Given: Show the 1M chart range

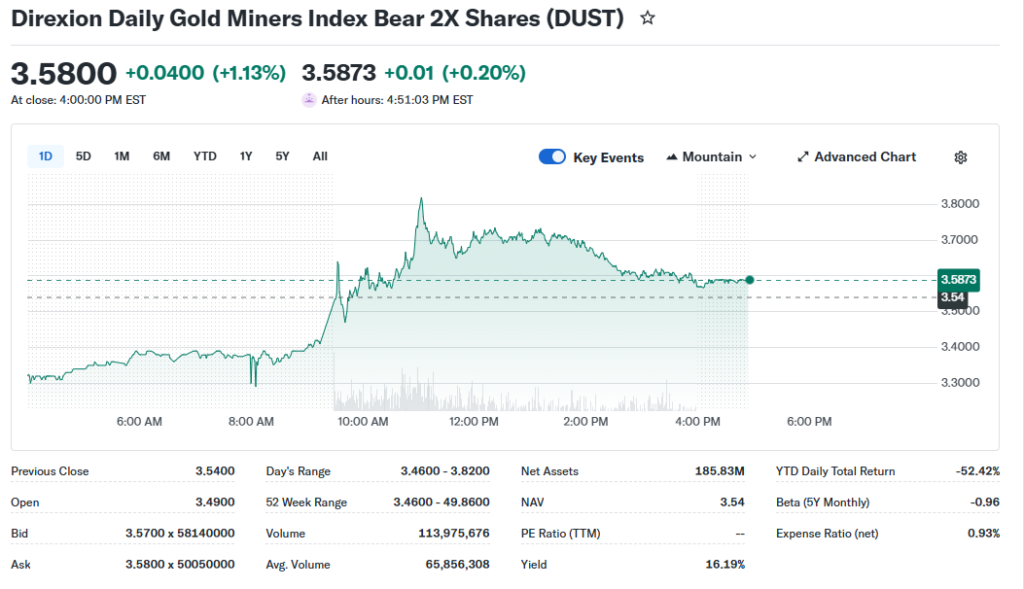Looking at the screenshot, I should pos(122,156).
